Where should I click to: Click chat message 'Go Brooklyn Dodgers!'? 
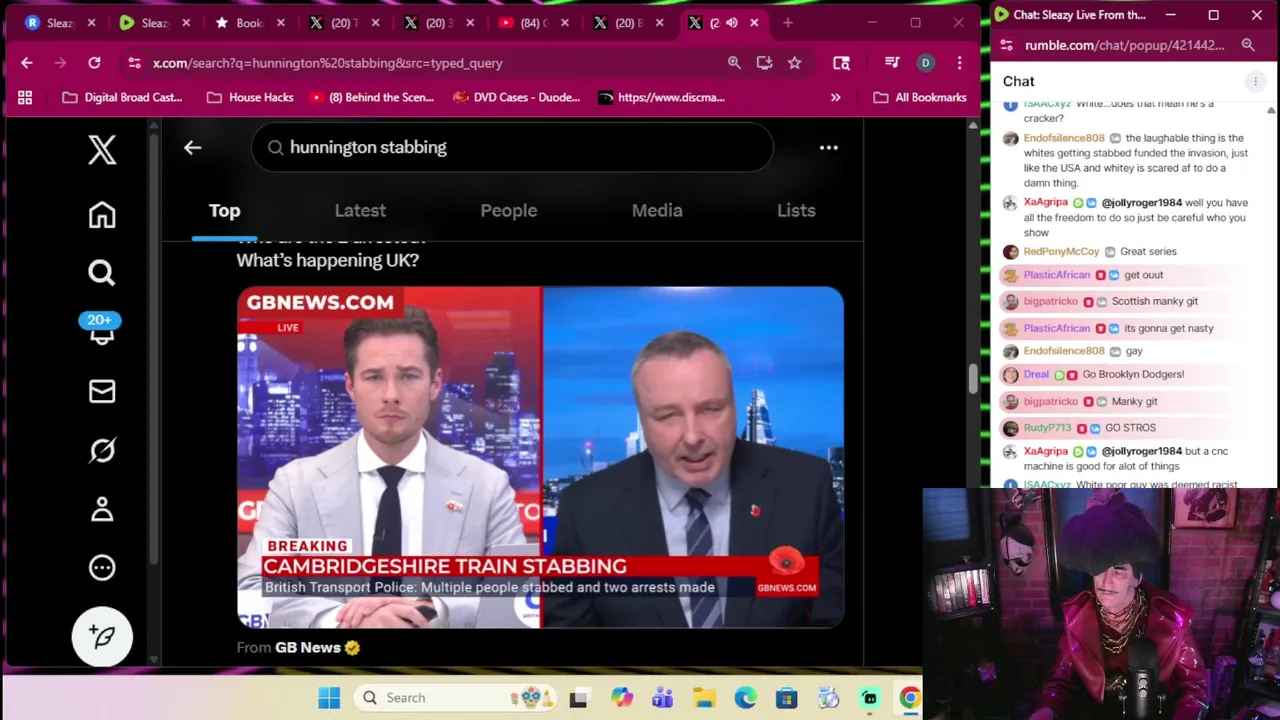pyautogui.click(x=1133, y=374)
